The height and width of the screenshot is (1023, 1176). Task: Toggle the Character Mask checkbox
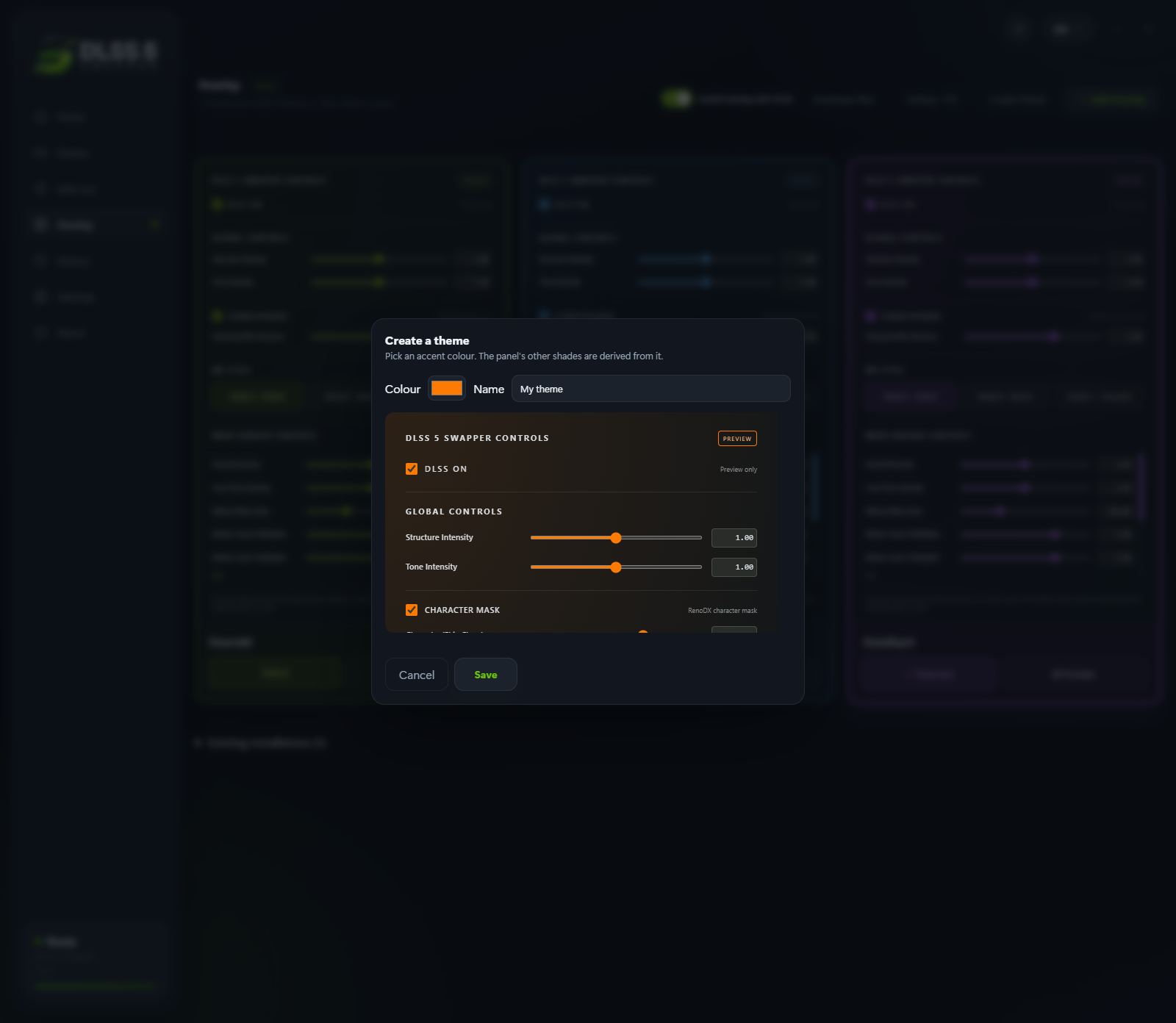412,610
